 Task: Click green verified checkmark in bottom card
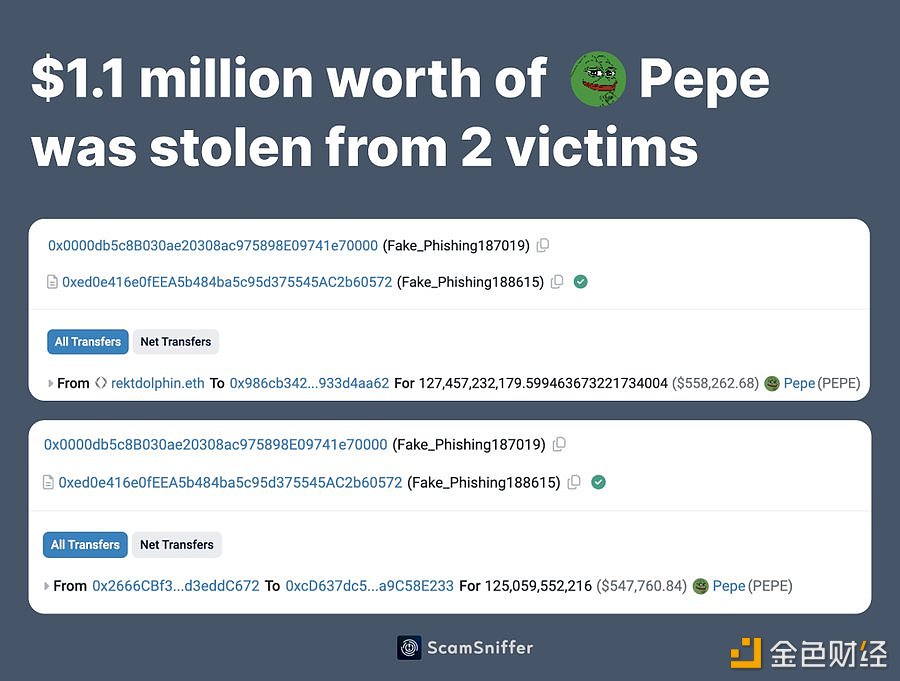pyautogui.click(x=598, y=482)
